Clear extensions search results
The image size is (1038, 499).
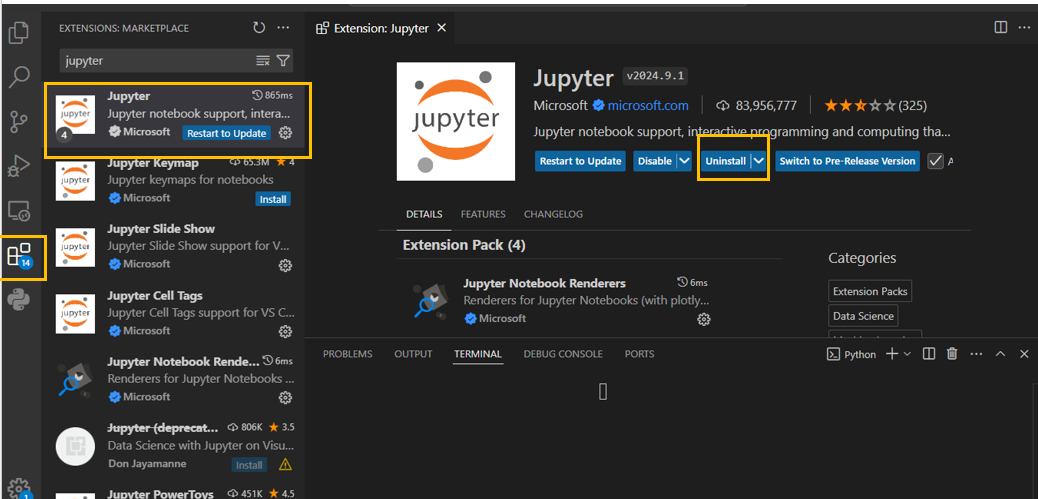pos(263,61)
